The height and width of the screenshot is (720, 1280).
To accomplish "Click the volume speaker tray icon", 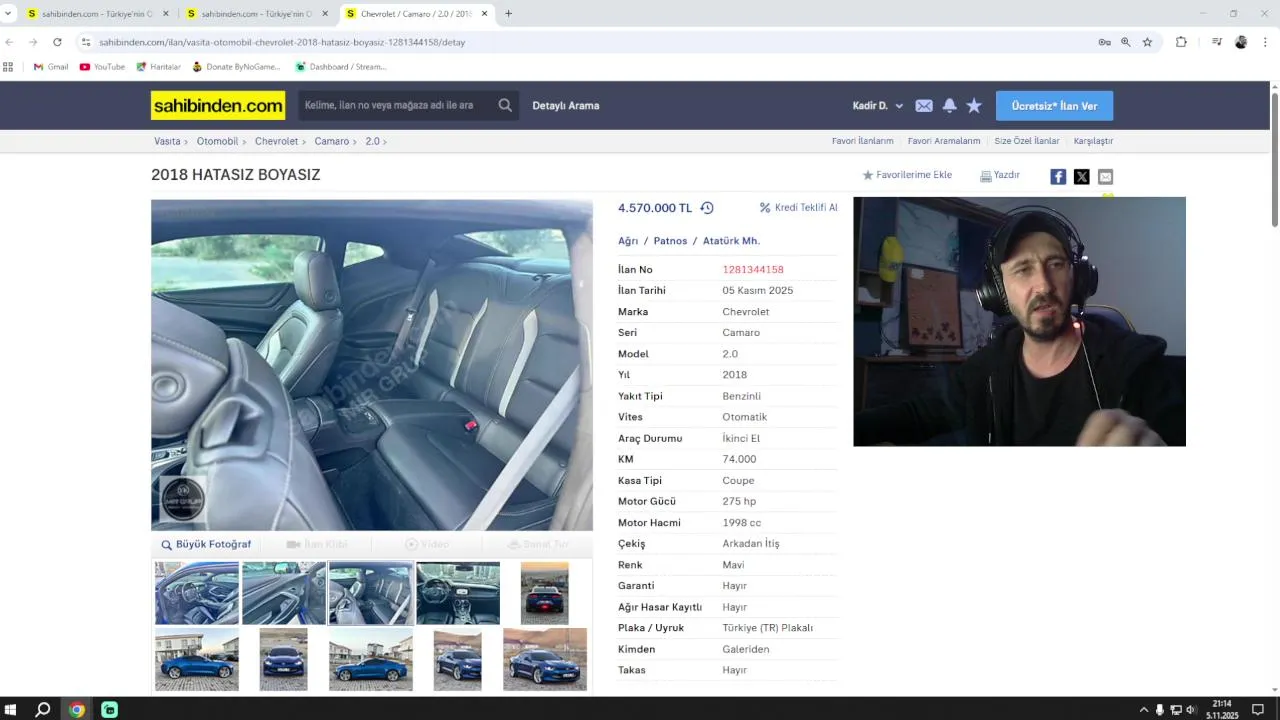I will (x=1190, y=710).
